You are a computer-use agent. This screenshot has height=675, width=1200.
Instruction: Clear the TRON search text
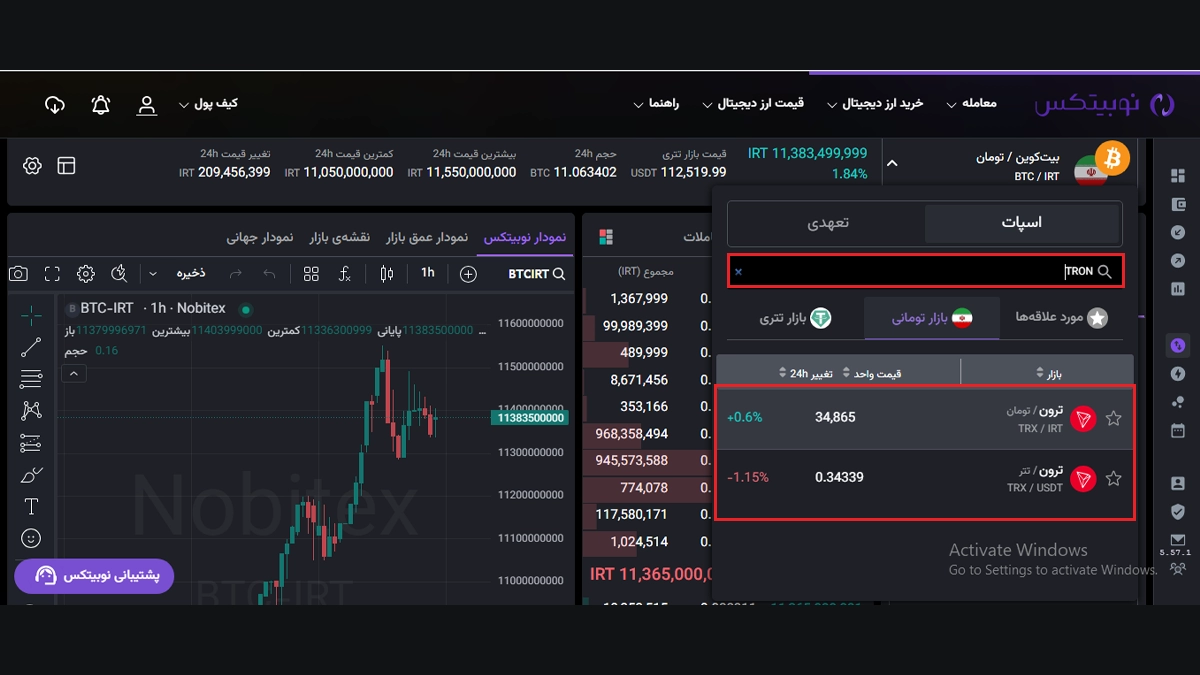pyautogui.click(x=739, y=271)
